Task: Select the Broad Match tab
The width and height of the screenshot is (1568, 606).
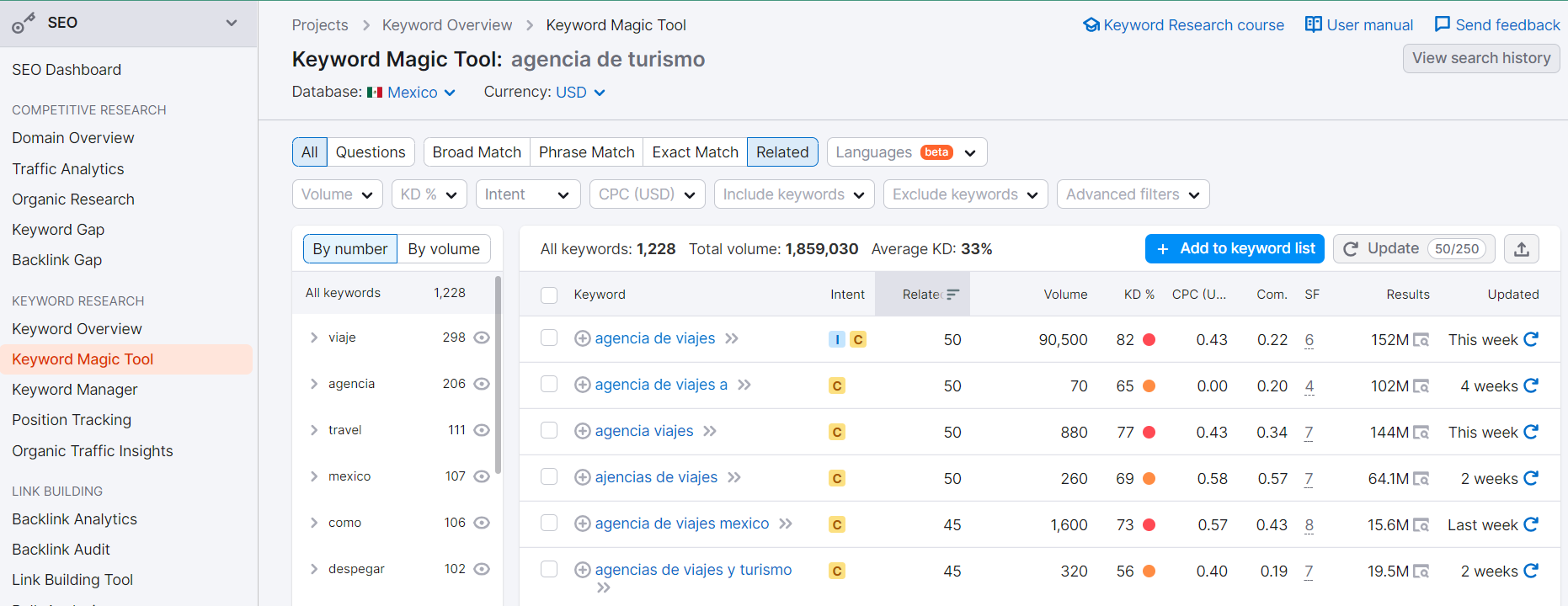Action: pyautogui.click(x=477, y=152)
